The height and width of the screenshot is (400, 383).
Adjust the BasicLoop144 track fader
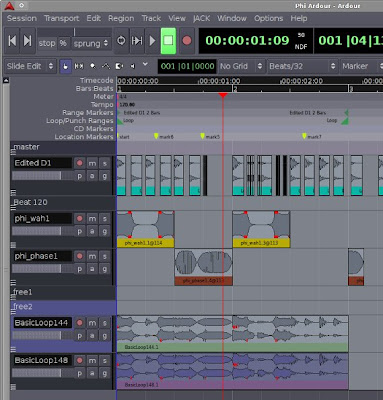(42, 335)
